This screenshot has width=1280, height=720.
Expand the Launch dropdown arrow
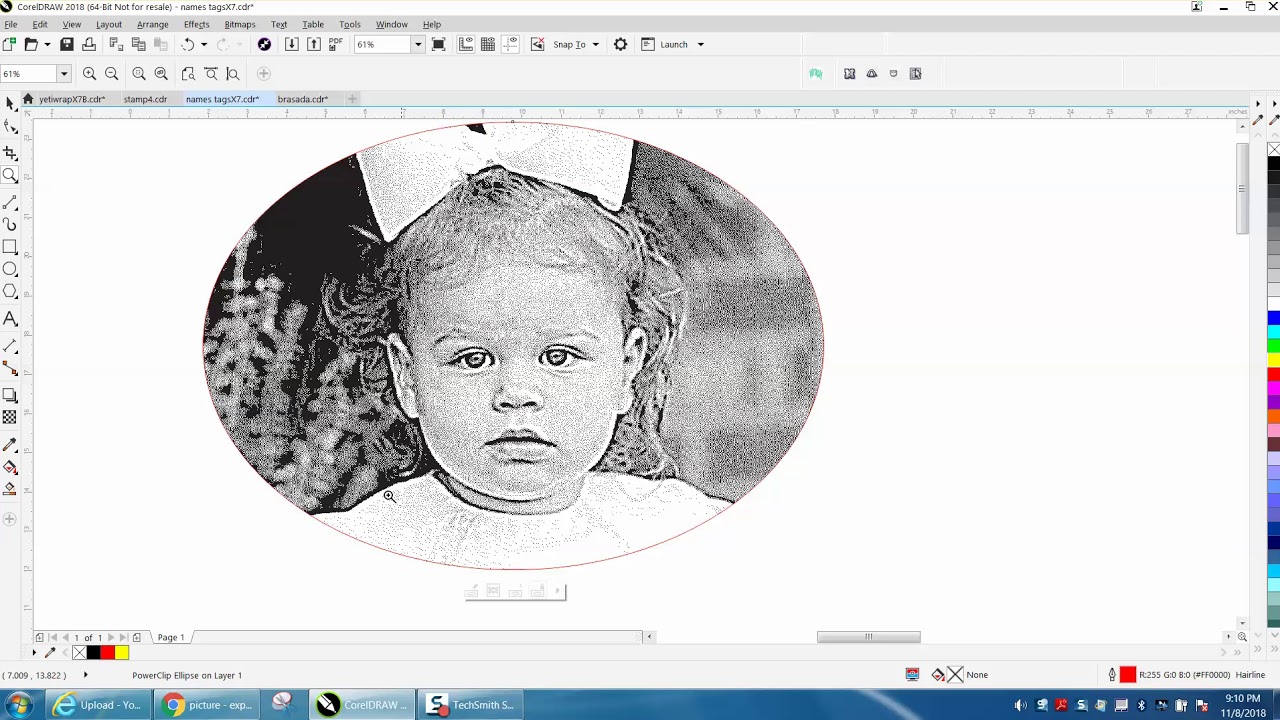point(700,44)
